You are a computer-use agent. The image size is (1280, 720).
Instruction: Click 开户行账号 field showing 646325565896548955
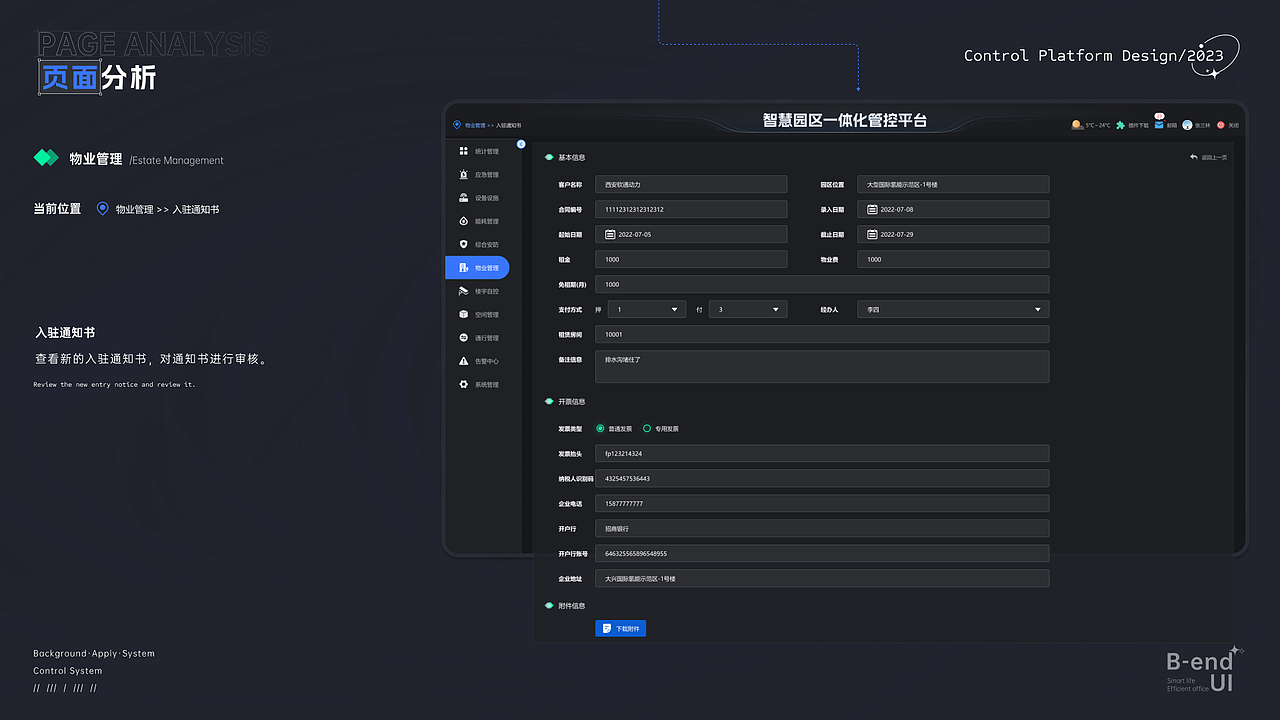pos(822,553)
